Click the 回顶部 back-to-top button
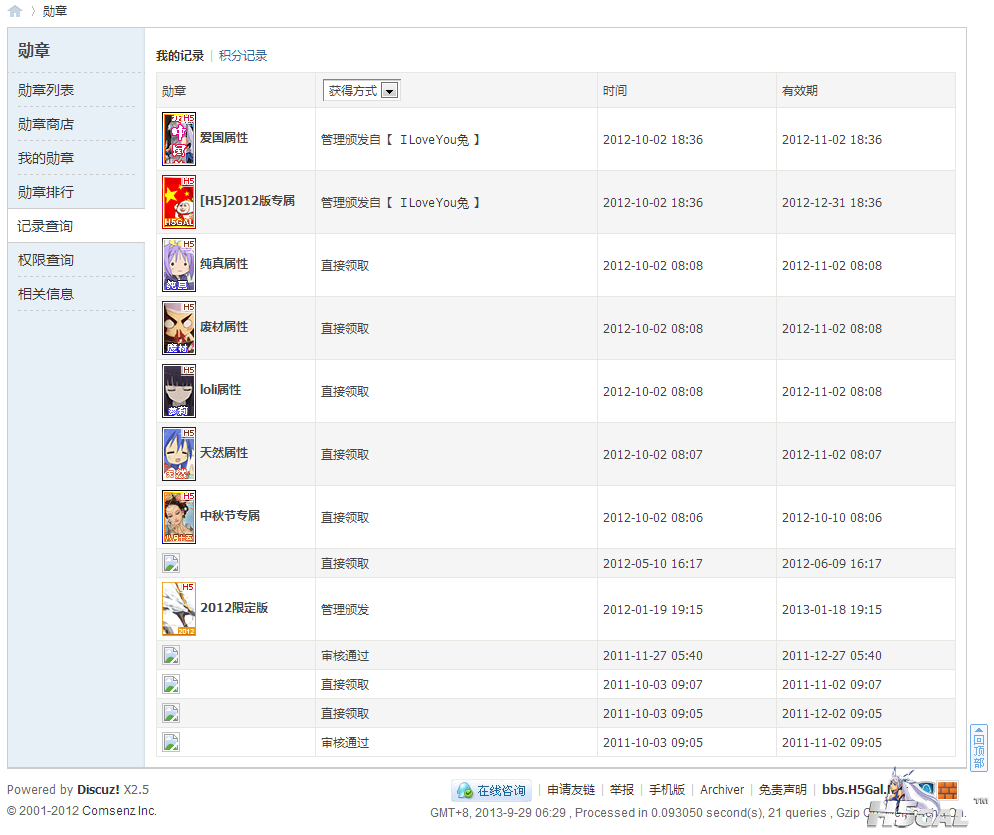The image size is (994, 835). pyautogui.click(x=978, y=748)
